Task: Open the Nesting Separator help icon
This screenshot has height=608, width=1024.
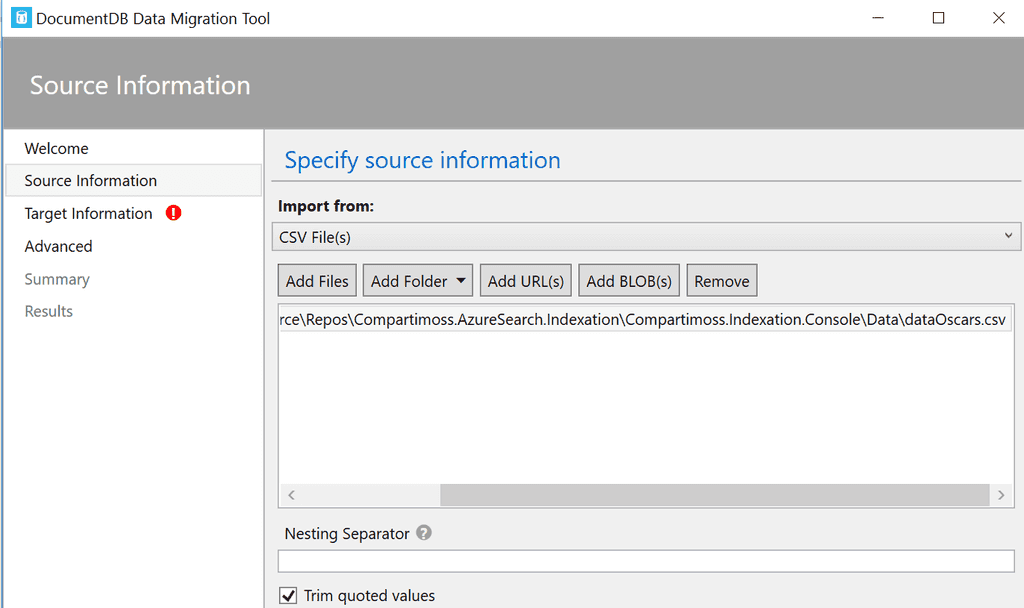Action: click(x=424, y=533)
